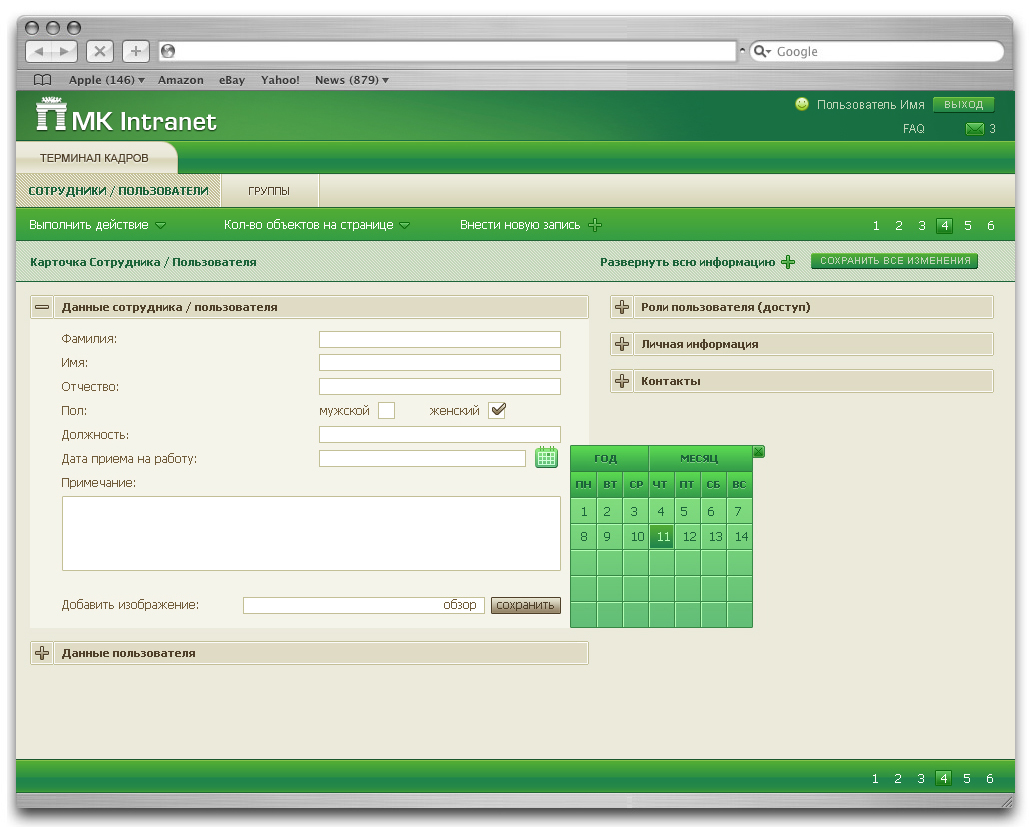This screenshot has width=1029, height=827.
Task: Click the Фамилия input field
Action: [440, 339]
